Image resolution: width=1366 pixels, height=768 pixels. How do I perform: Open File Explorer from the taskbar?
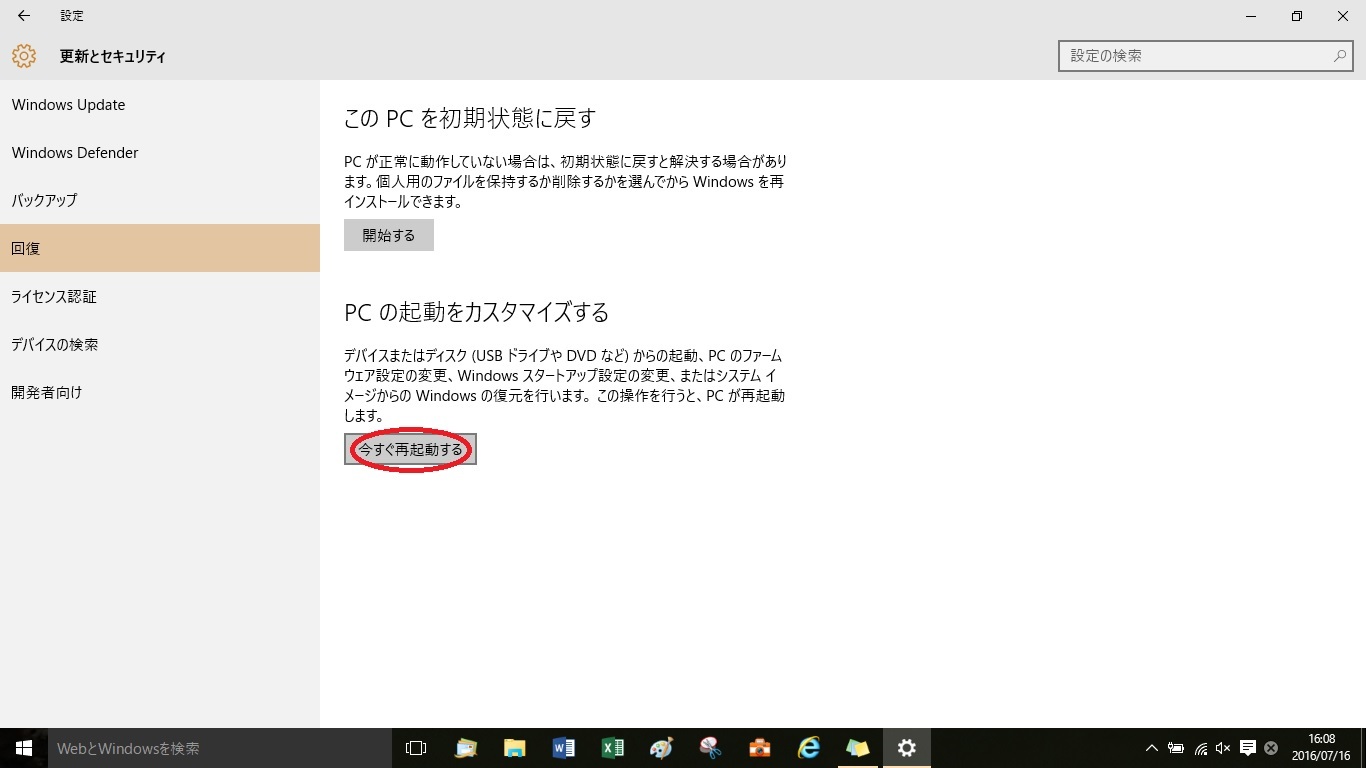514,748
